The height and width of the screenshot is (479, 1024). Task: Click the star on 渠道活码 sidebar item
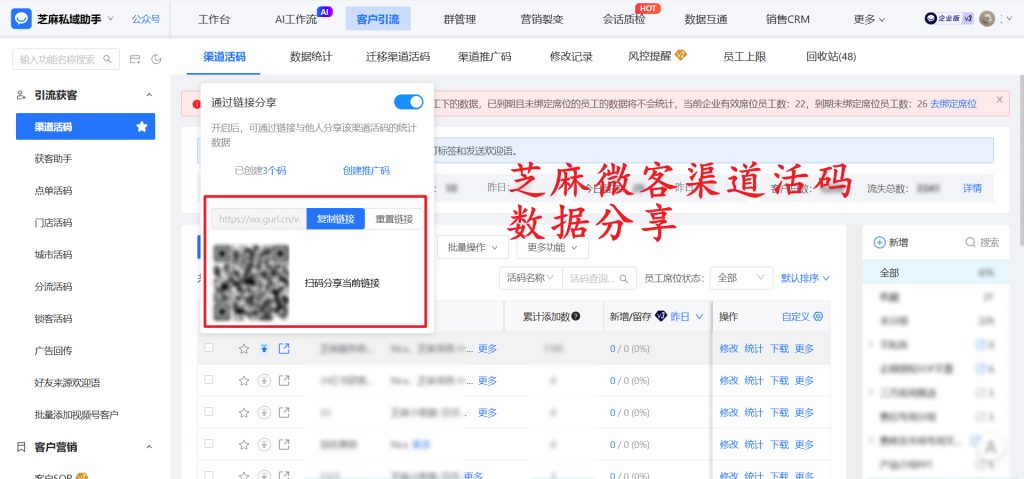pos(142,127)
